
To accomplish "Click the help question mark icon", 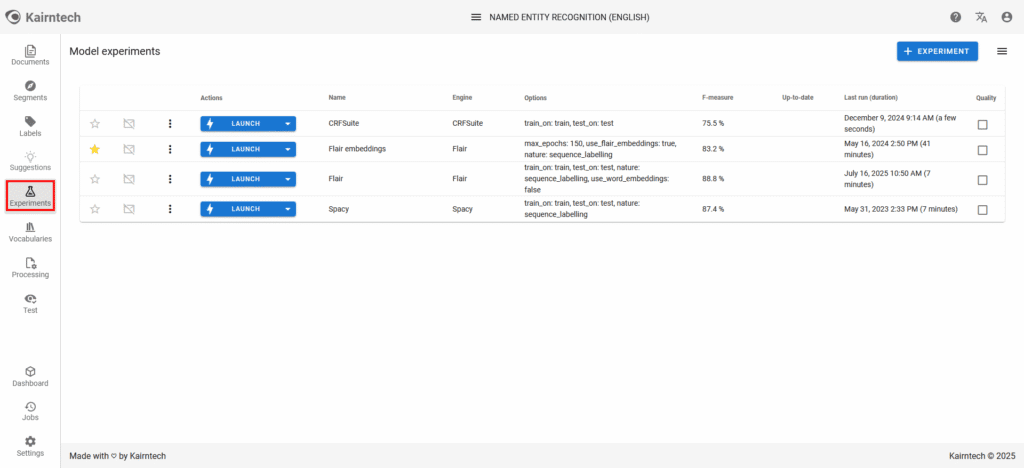I will pyautogui.click(x=955, y=17).
